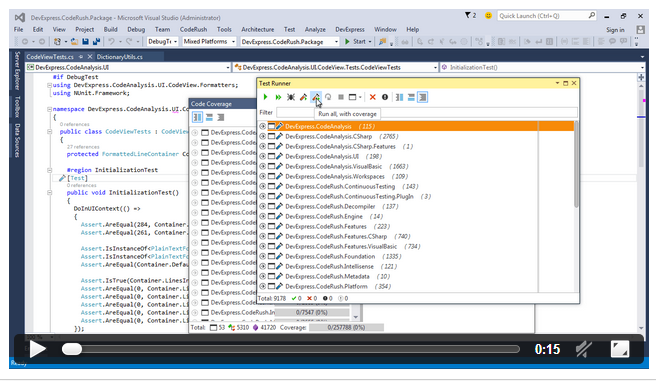Expand the DevExpress.CodeRush.Intellisense node
Screen dimensions: 656x381
[262, 266]
